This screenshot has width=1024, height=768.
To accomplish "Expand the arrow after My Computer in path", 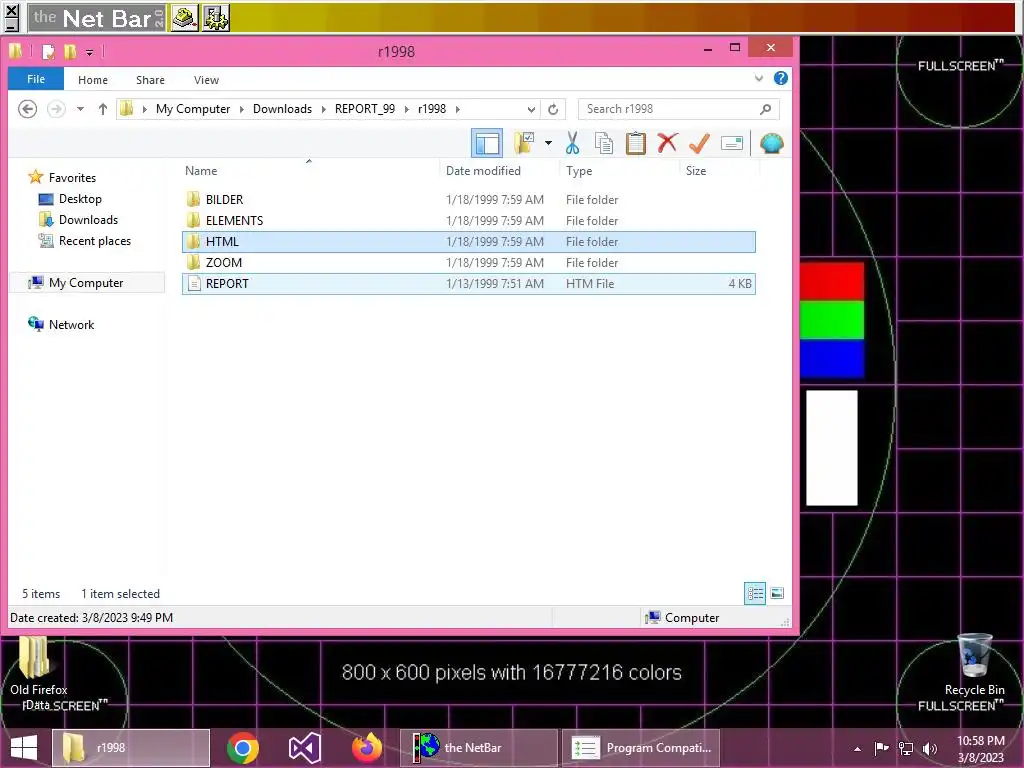I will click(242, 109).
